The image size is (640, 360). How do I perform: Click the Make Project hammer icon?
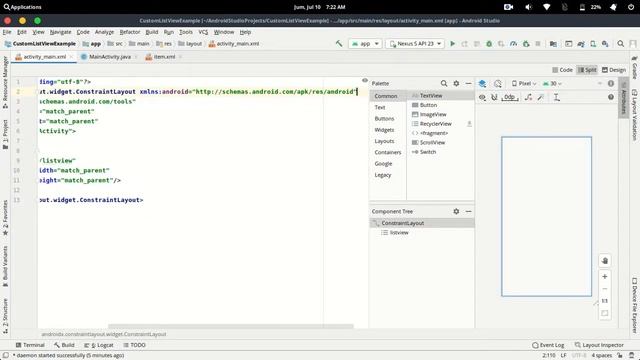coord(339,44)
